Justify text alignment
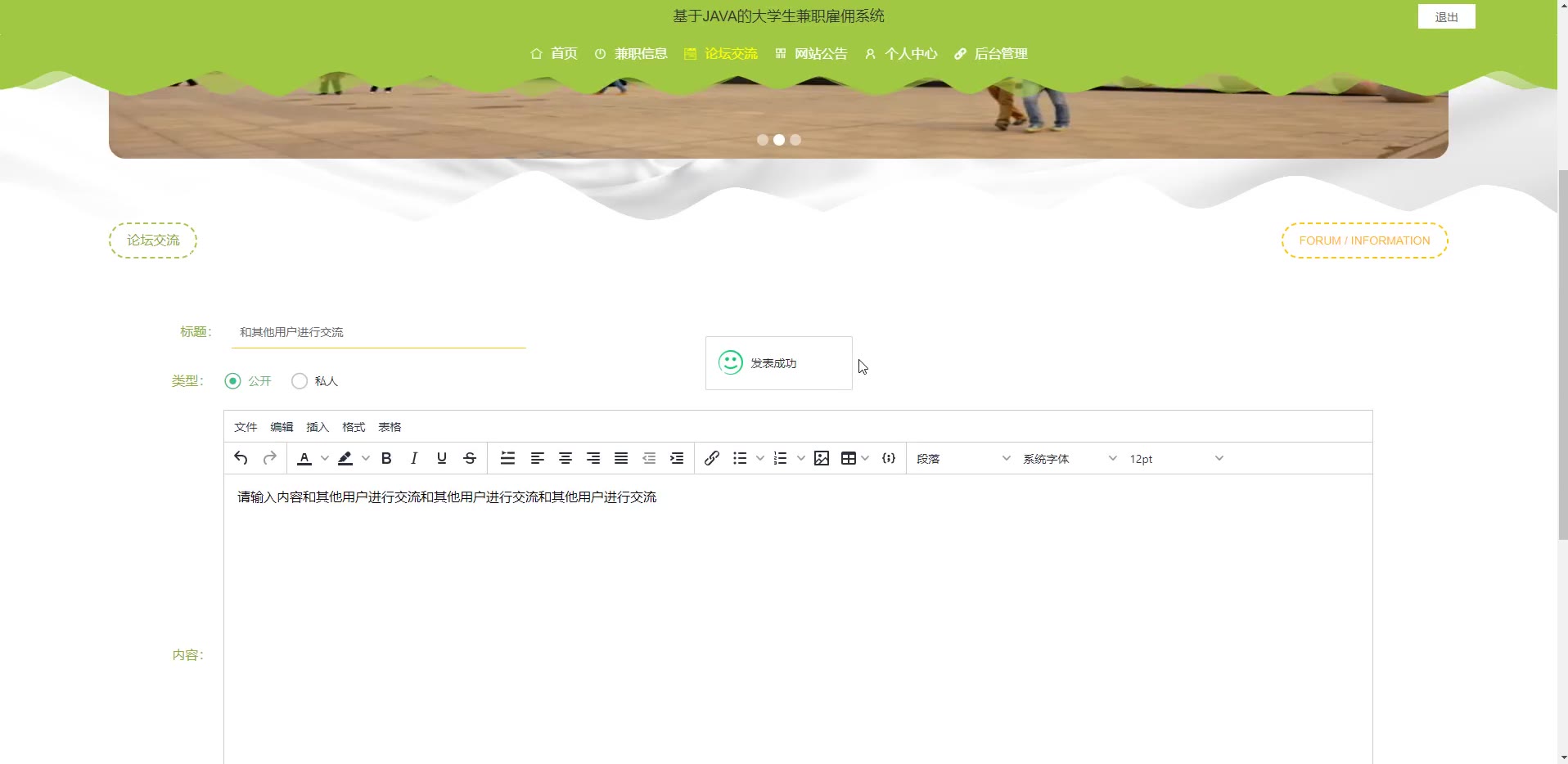Viewport: 1568px width, 764px height. point(621,458)
